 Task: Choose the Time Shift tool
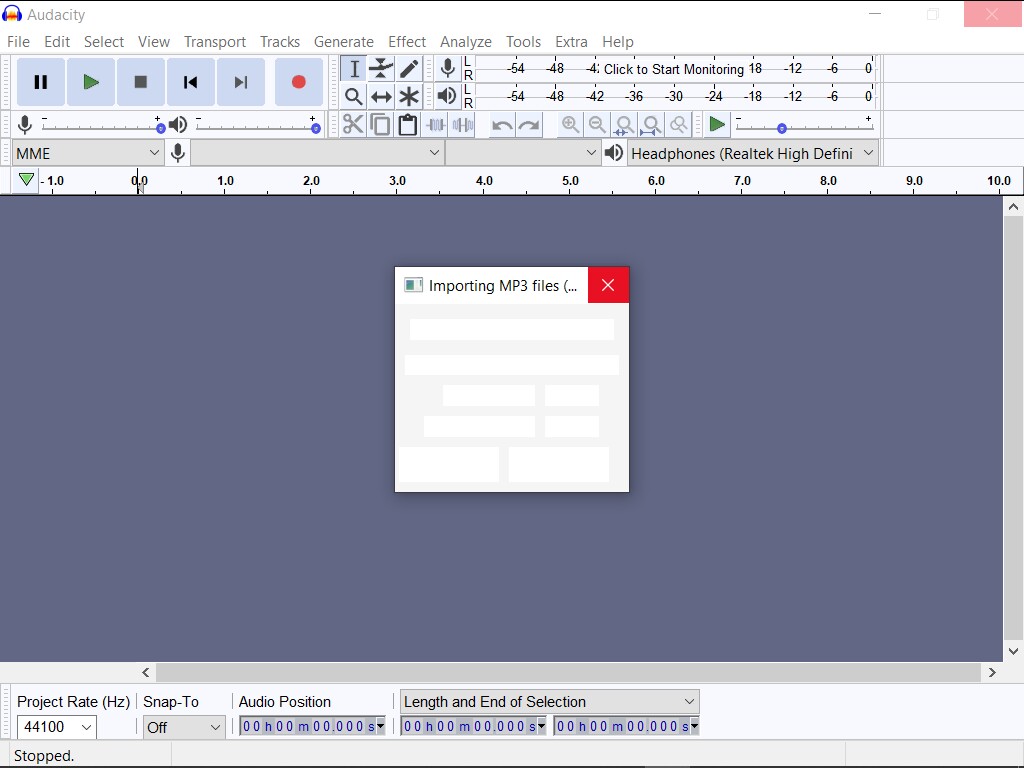coord(381,96)
